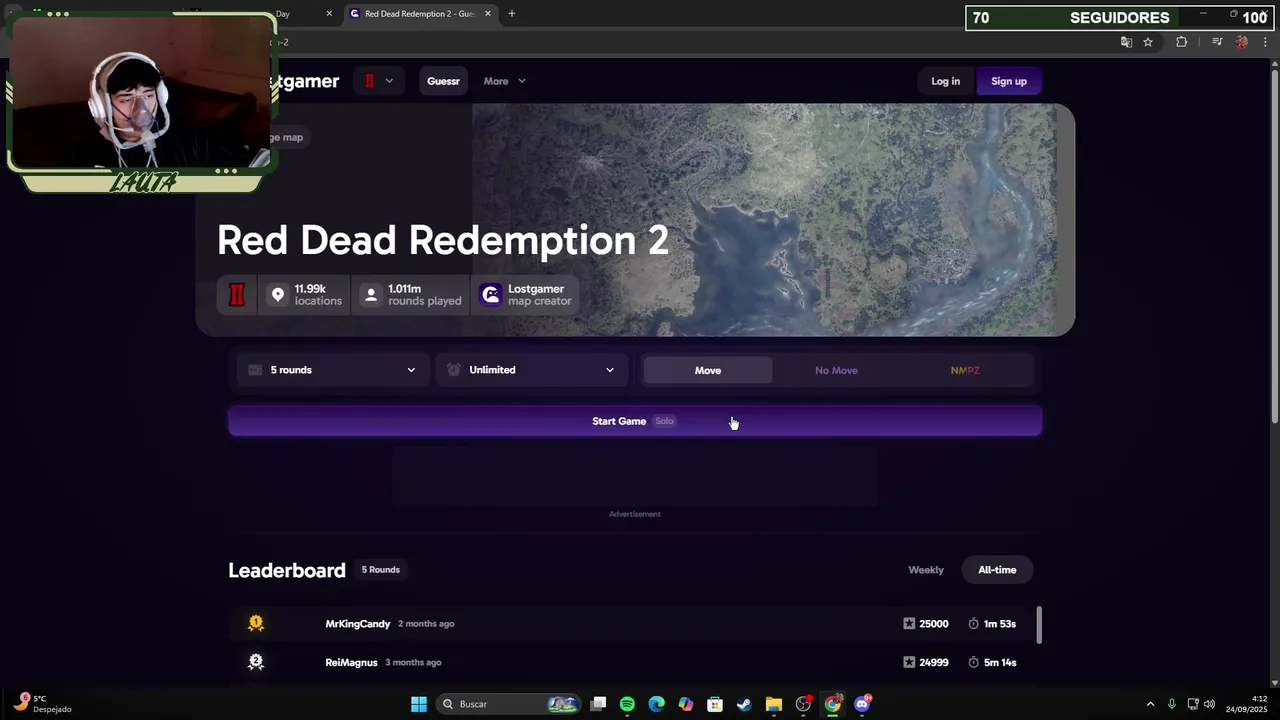Image resolution: width=1280 pixels, height=720 pixels.
Task: Click the microphone tray icon
Action: pyautogui.click(x=1171, y=704)
